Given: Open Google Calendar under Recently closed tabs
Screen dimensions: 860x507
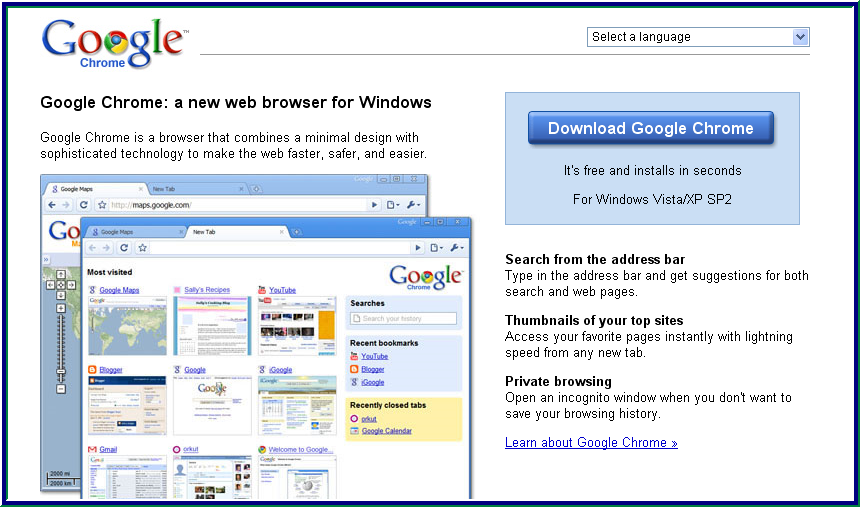Looking at the screenshot, I should click(387, 431).
